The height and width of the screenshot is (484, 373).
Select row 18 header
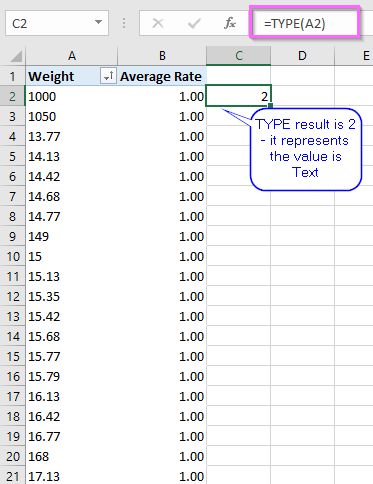(13, 416)
